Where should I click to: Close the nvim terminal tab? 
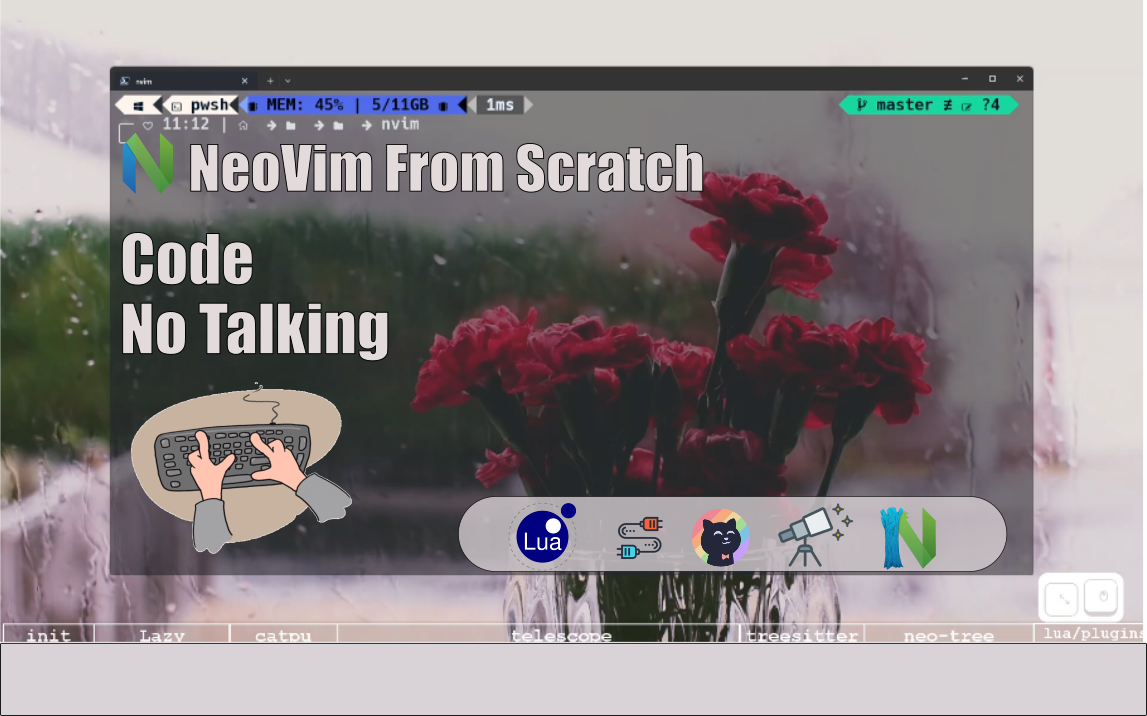[244, 81]
